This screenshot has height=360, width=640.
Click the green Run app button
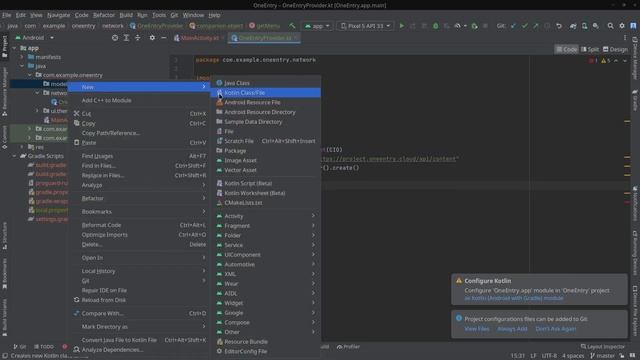coord(402,26)
